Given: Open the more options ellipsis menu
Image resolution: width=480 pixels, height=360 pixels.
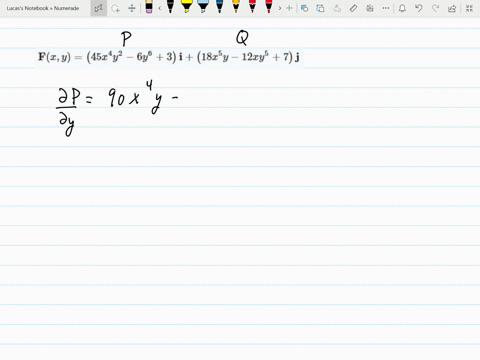Looking at the screenshot, I should pos(386,8).
